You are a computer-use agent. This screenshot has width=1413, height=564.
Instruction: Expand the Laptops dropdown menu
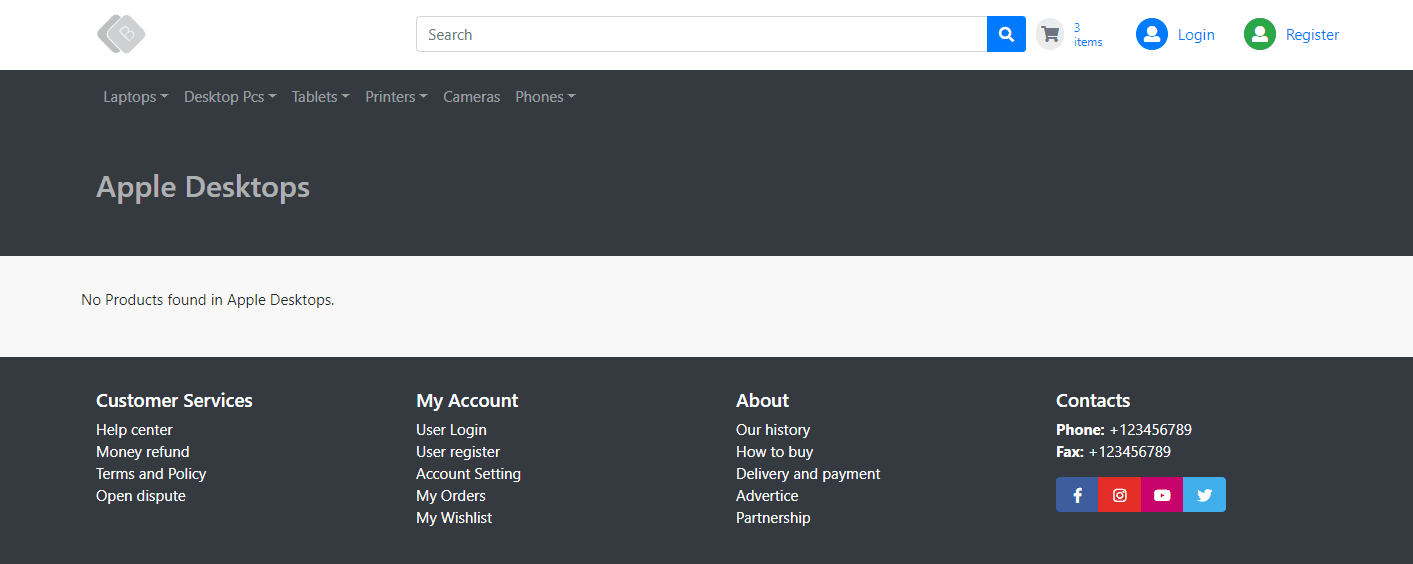(136, 97)
